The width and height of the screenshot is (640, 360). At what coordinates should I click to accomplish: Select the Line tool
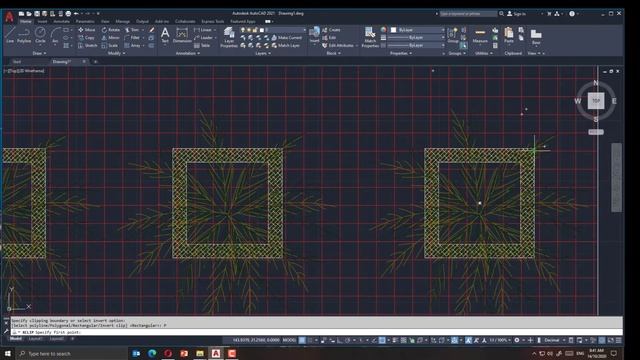tap(10, 35)
